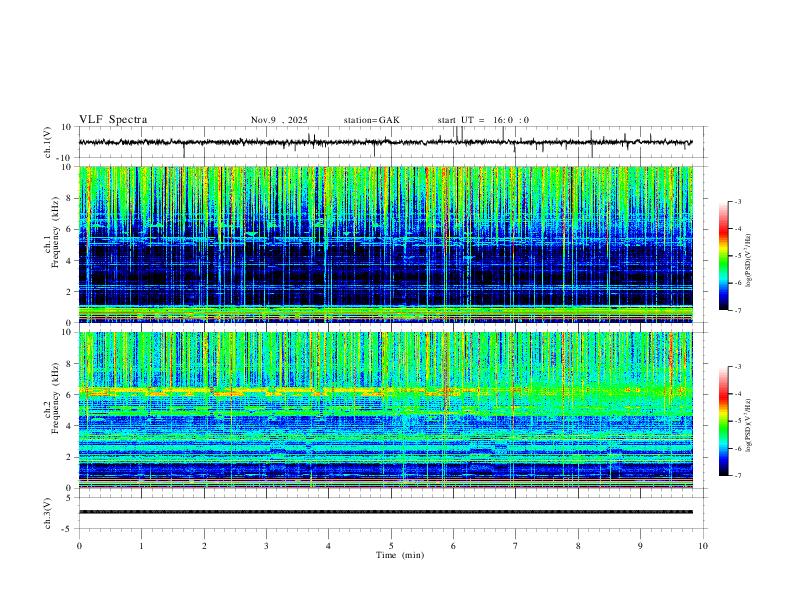
Task: Click inside the ch.2 spectrogram panel
Action: point(385,410)
